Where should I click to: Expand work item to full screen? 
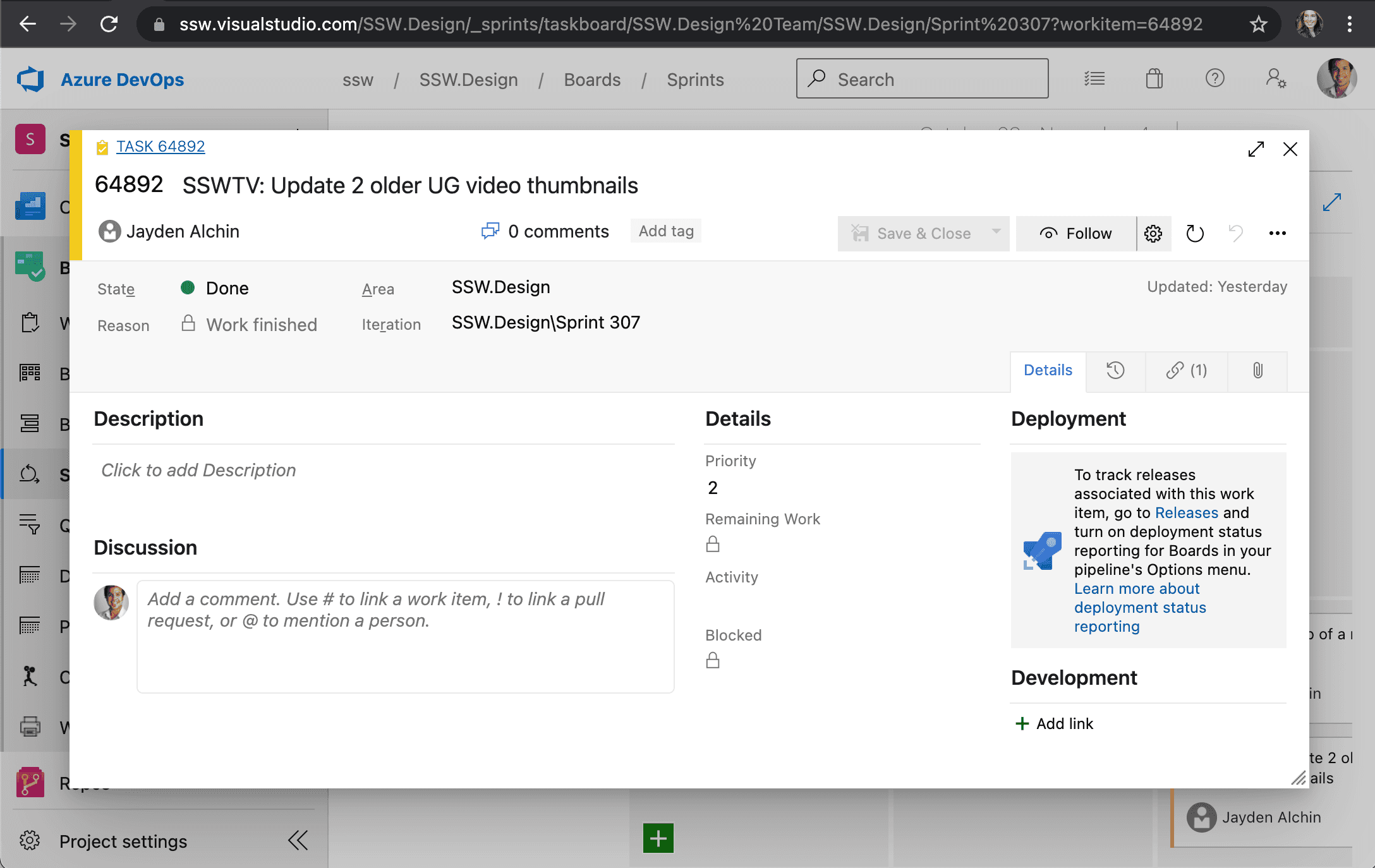[x=1256, y=149]
